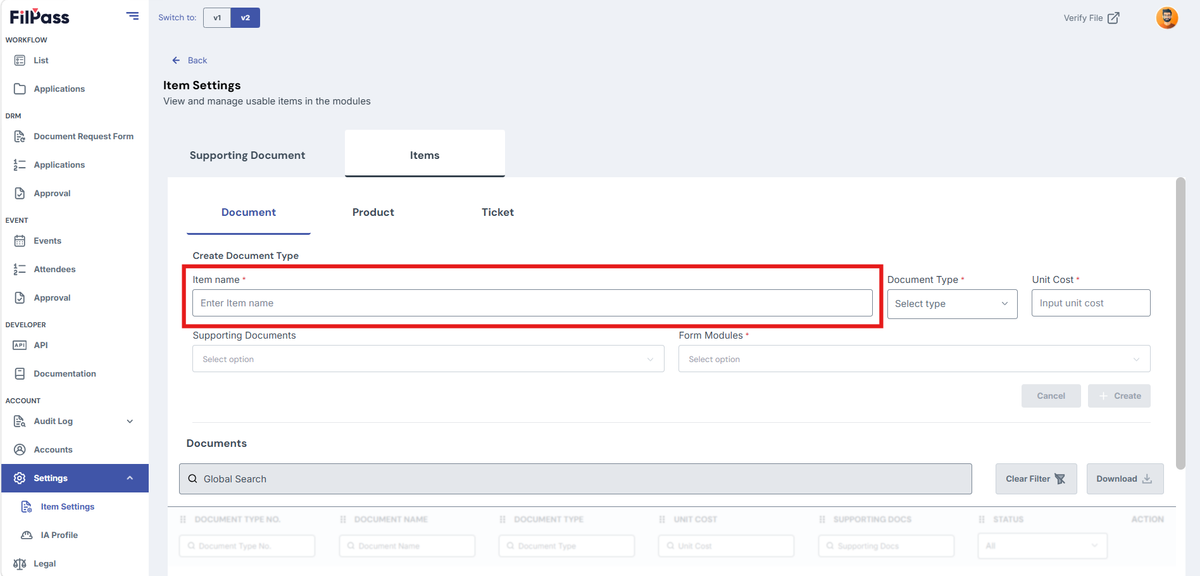
Task: Click the FilPass logo
Action: tap(38, 17)
